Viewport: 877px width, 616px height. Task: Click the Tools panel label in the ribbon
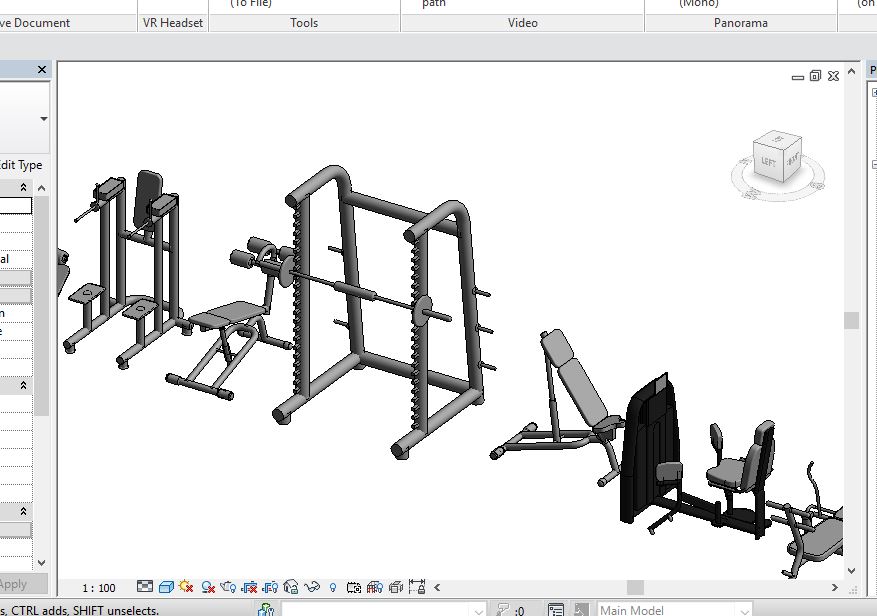[303, 22]
